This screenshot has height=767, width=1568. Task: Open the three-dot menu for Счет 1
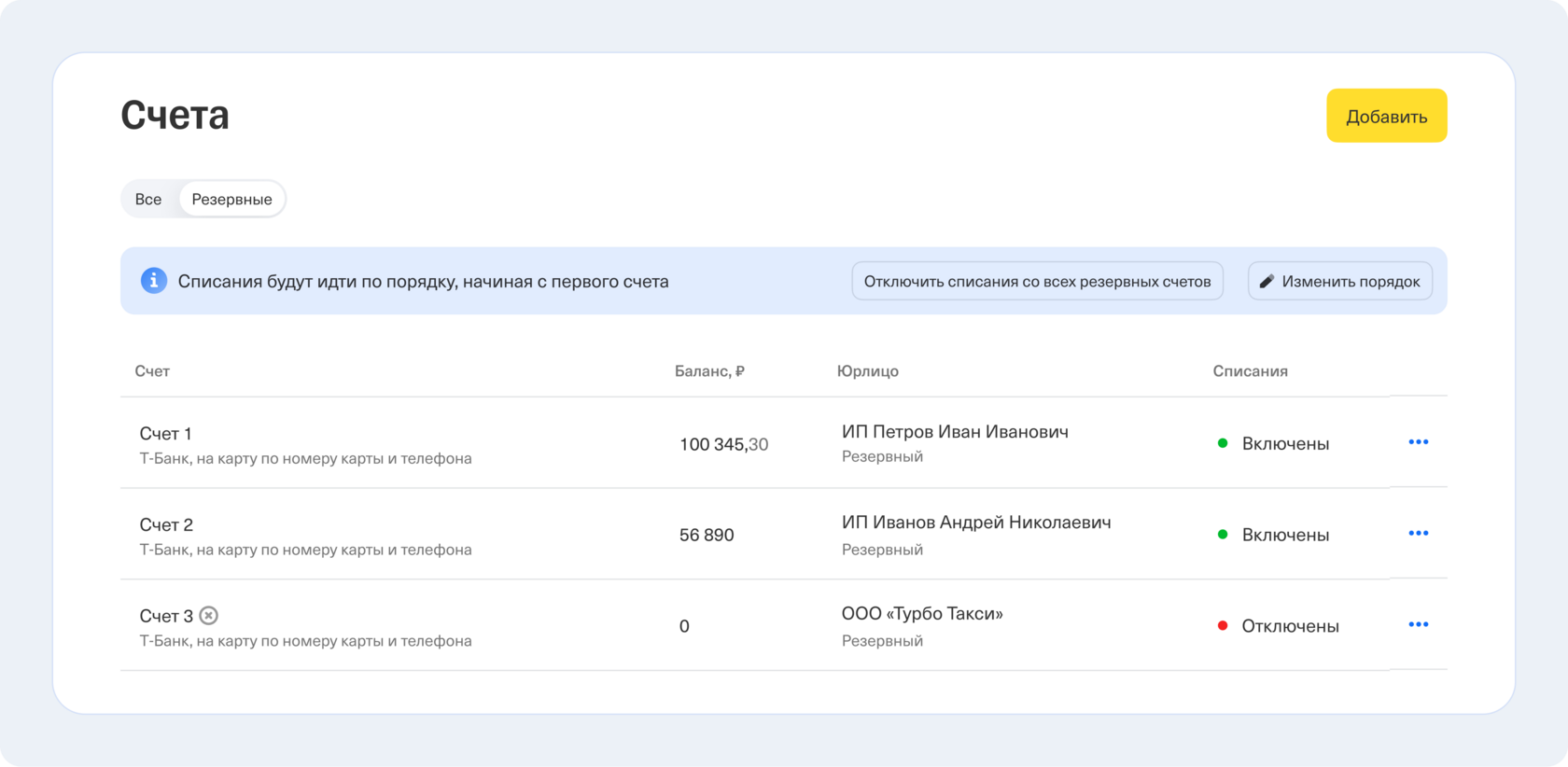click(x=1418, y=442)
